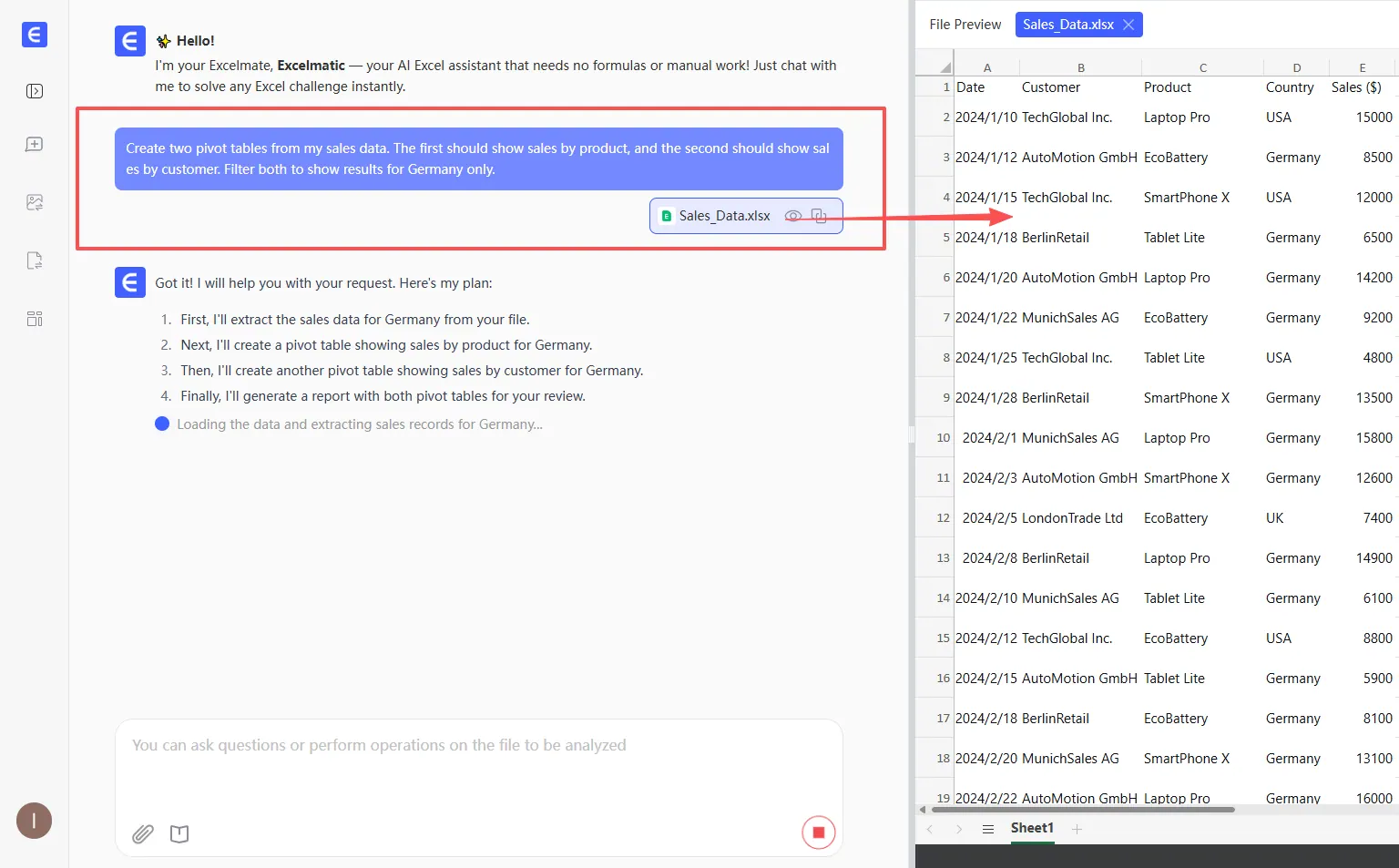Open the sheet list menu
The height and width of the screenshot is (868, 1399).
pos(987,829)
